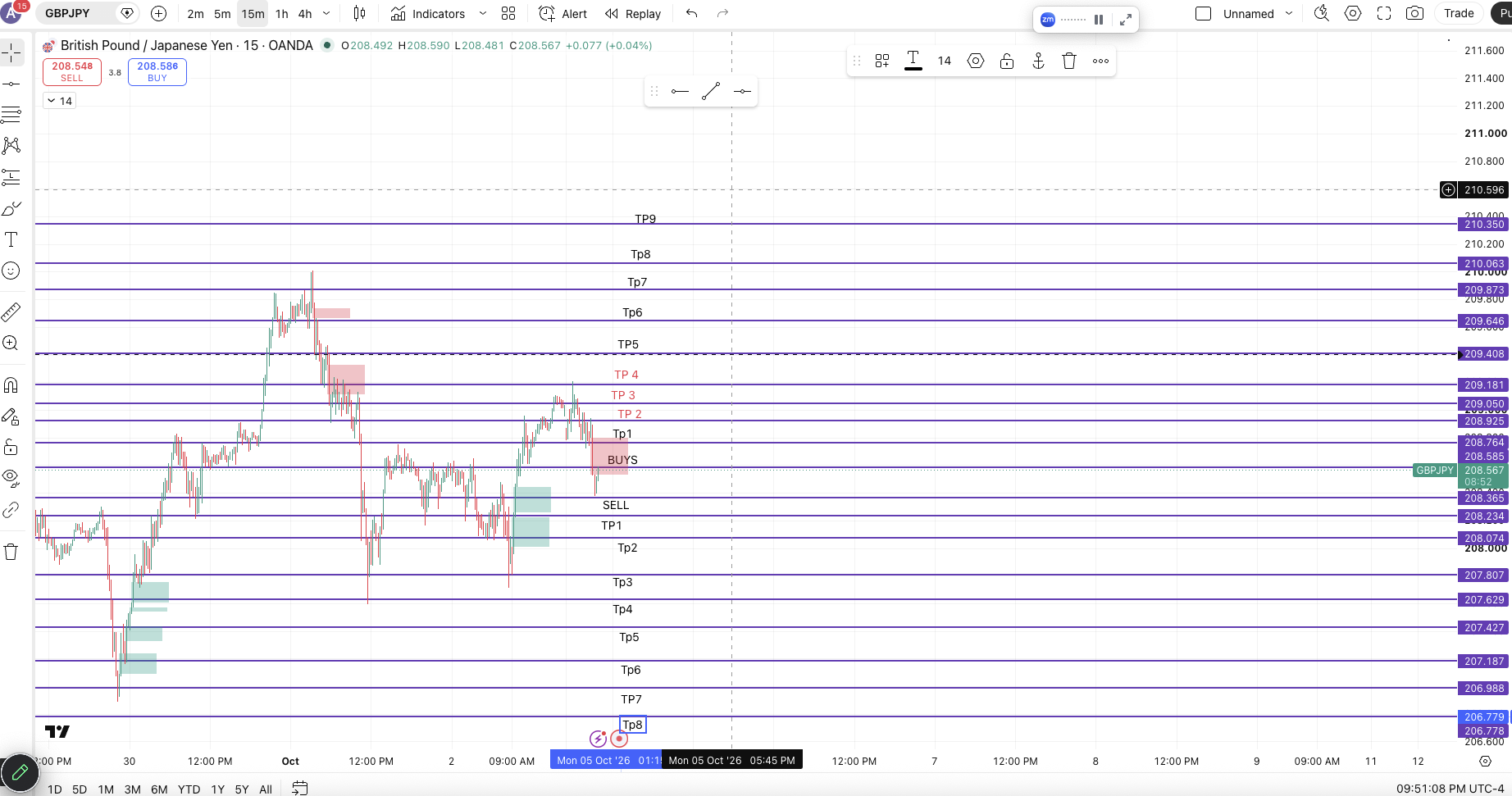Open the emoji and icons tool
Image resolution: width=1512 pixels, height=796 pixels.
pyautogui.click(x=11, y=271)
